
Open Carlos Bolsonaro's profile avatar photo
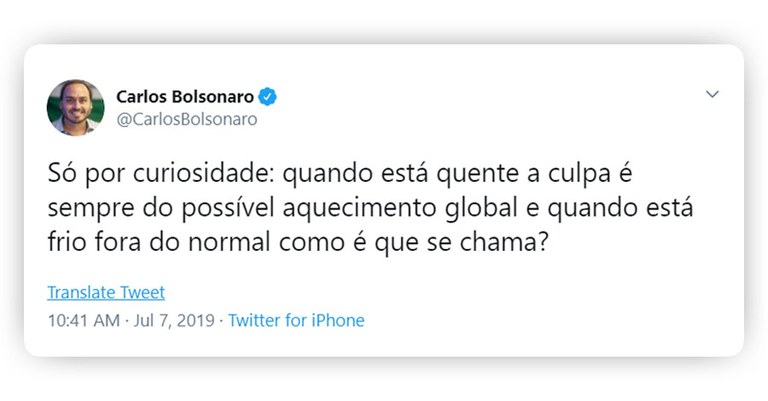75,107
